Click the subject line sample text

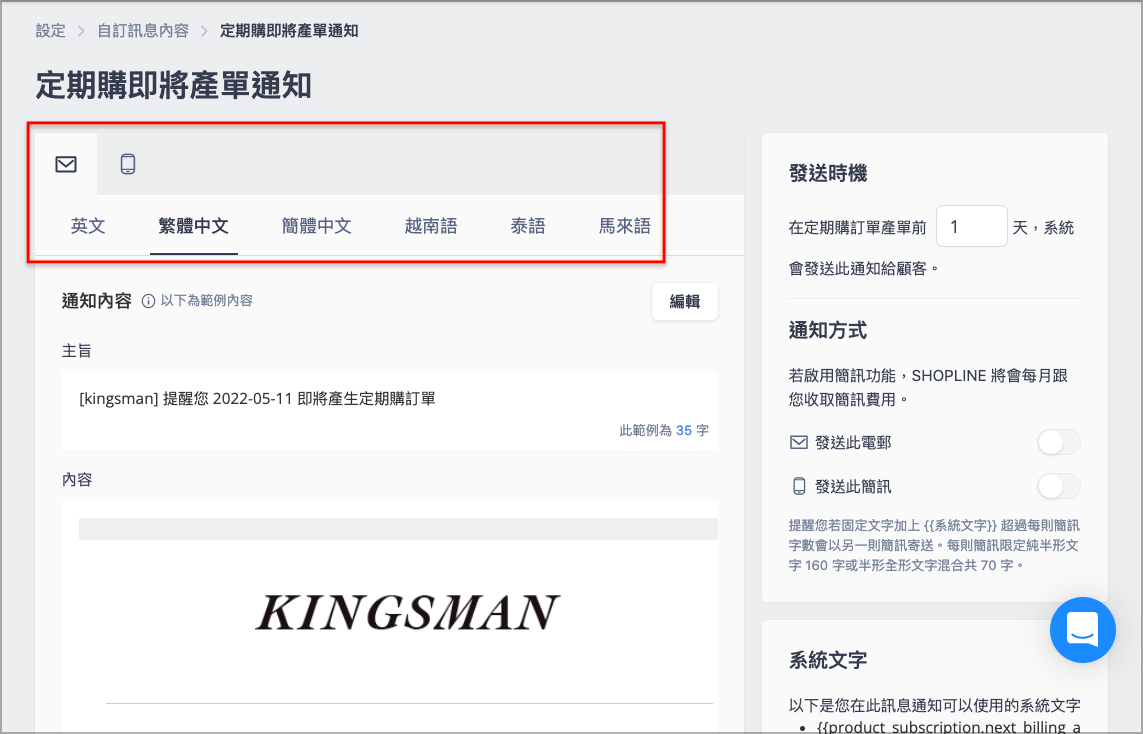(257, 399)
